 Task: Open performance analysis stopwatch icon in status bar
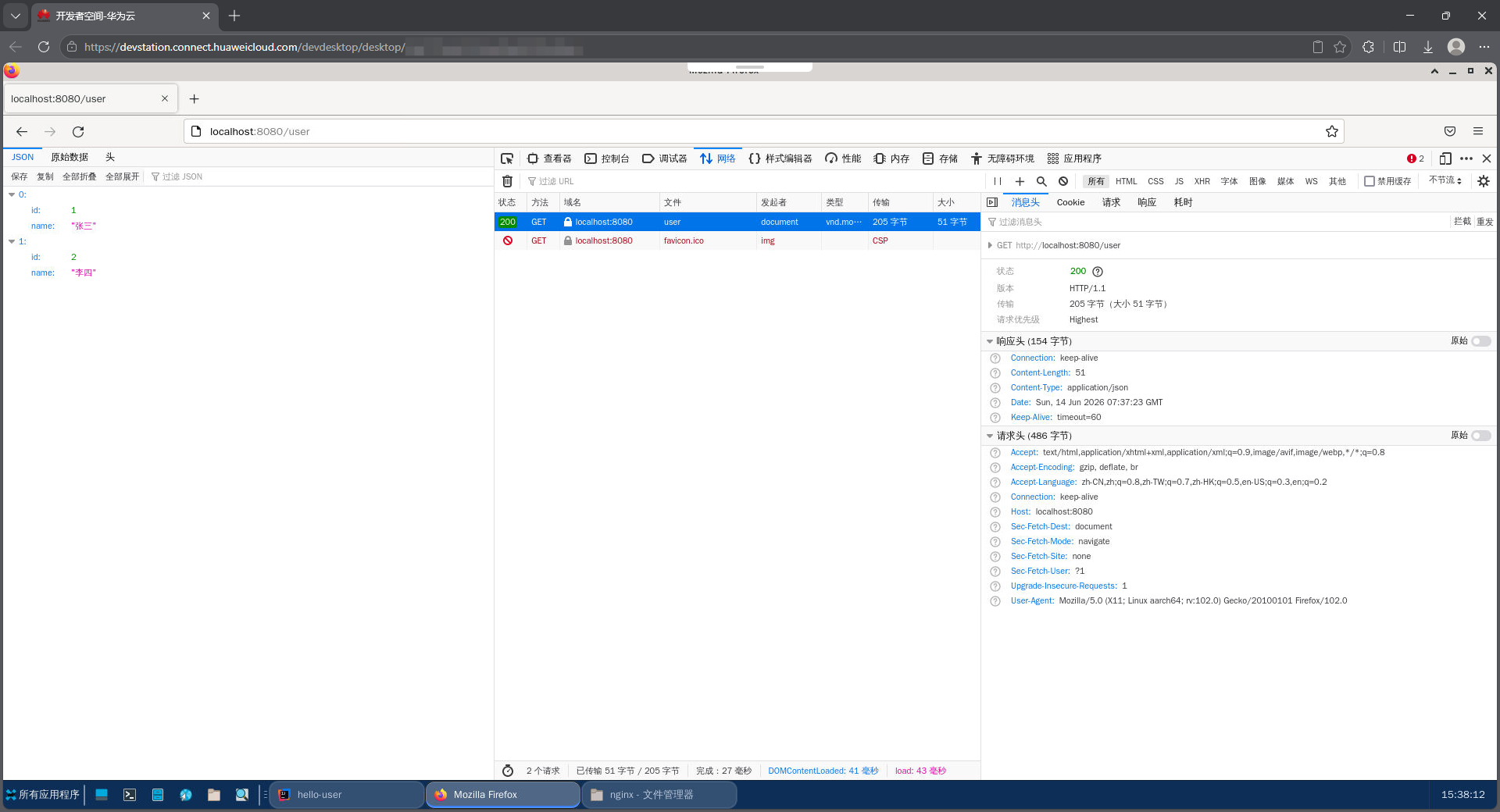coord(508,771)
